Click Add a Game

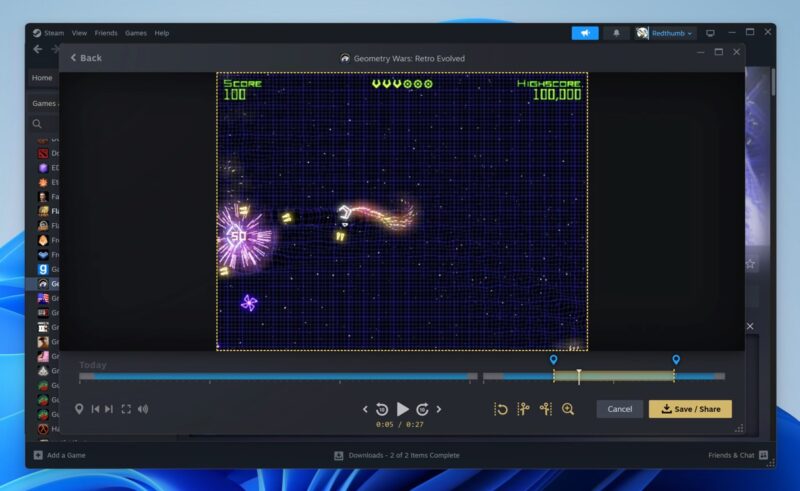[60, 455]
